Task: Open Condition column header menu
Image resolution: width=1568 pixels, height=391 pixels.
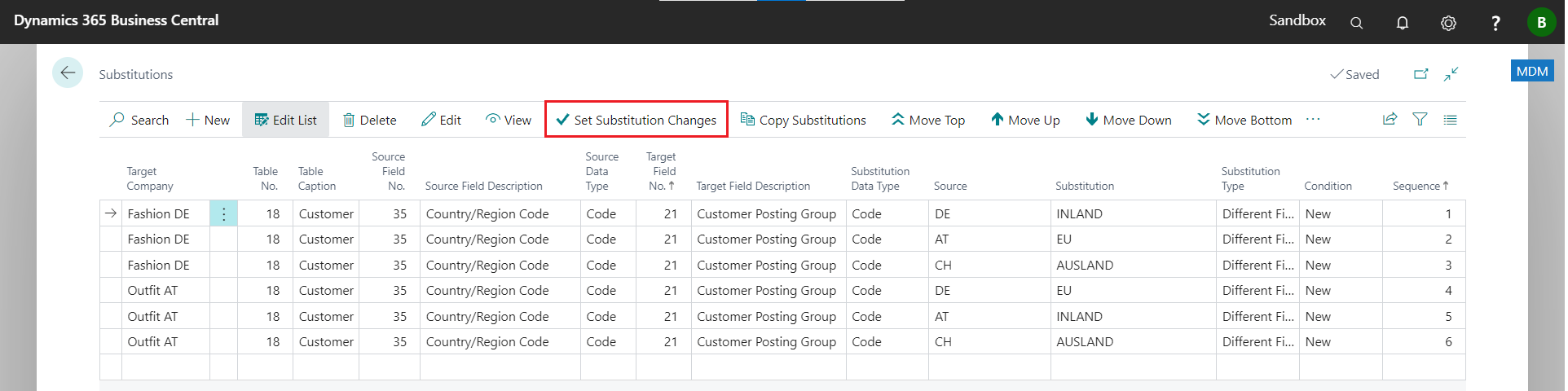Action: [x=1328, y=186]
